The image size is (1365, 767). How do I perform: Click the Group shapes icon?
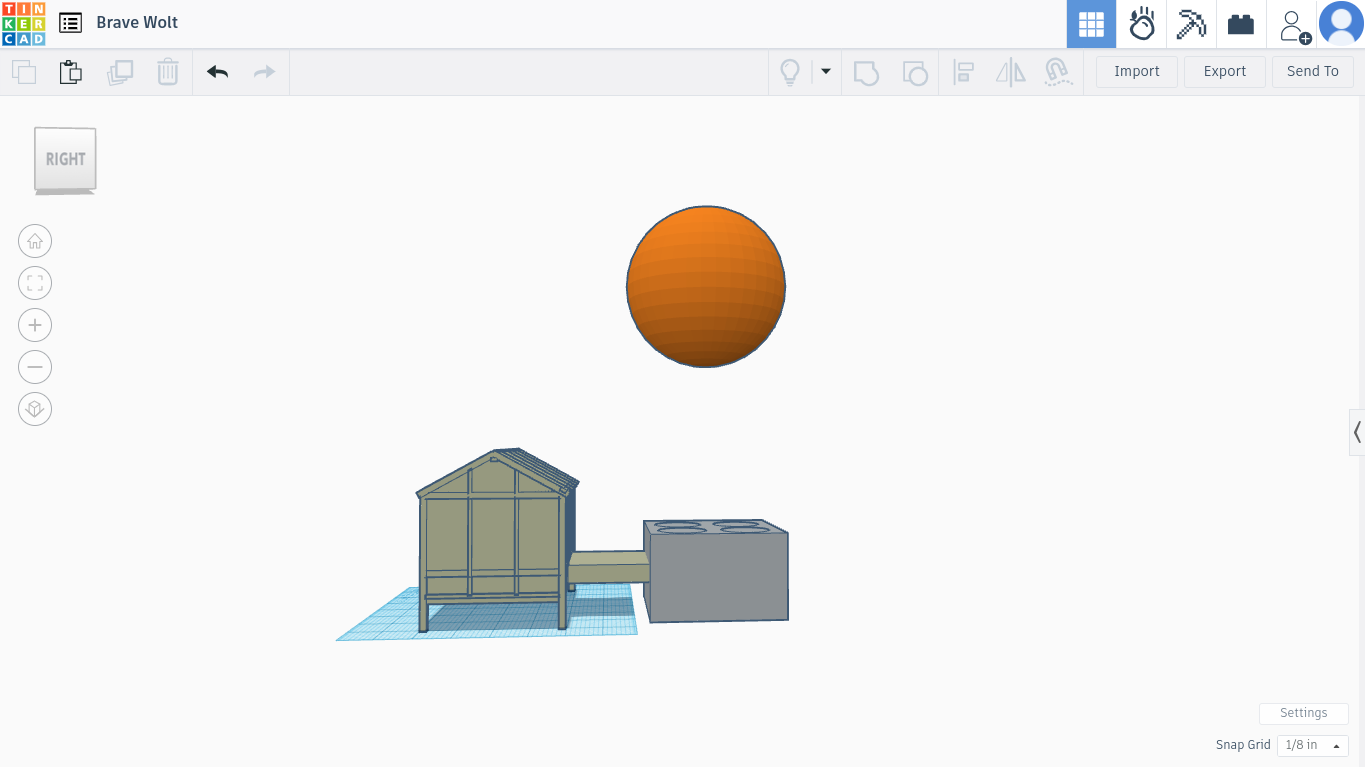click(866, 72)
